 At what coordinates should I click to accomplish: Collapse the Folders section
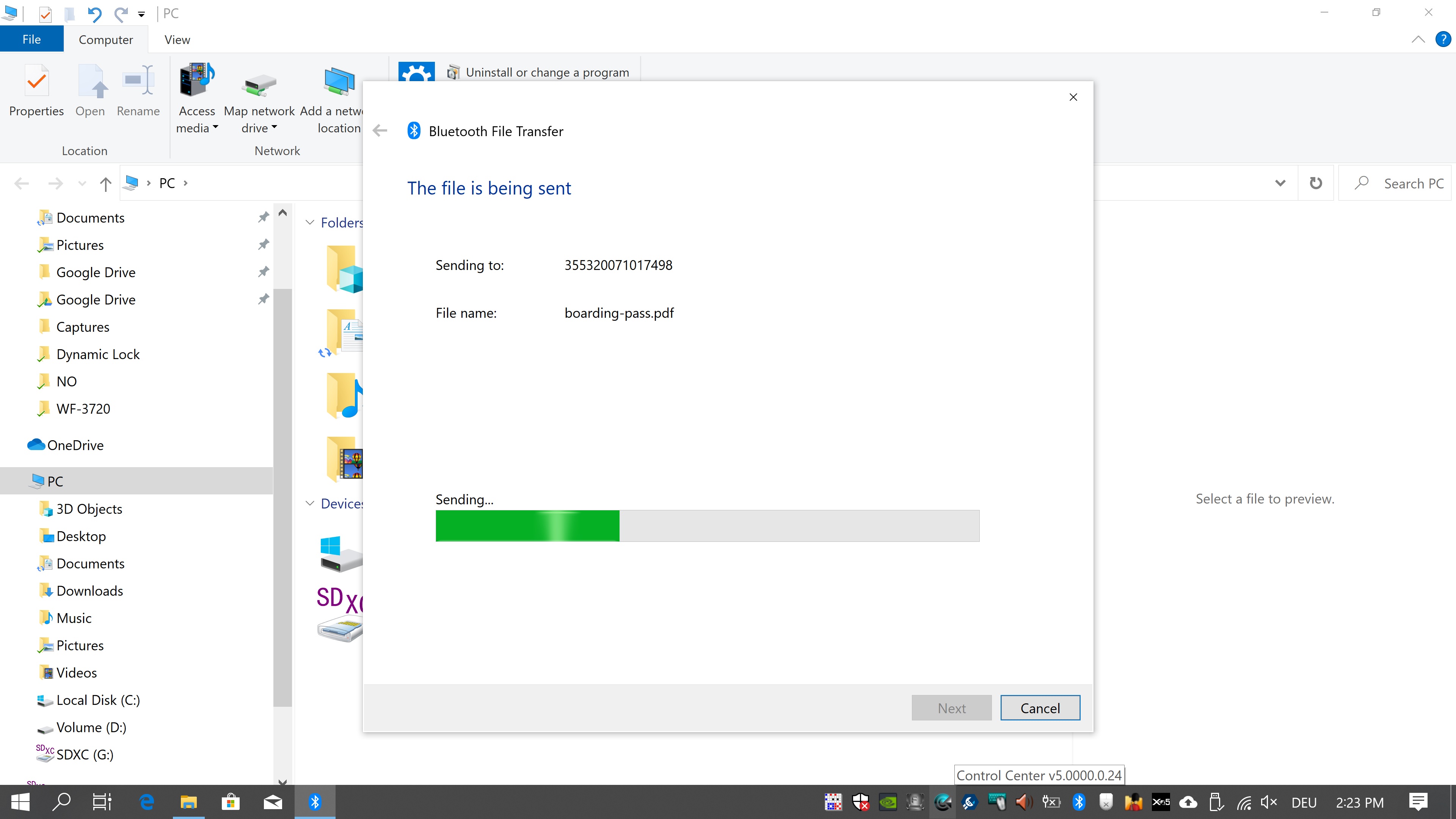[310, 223]
